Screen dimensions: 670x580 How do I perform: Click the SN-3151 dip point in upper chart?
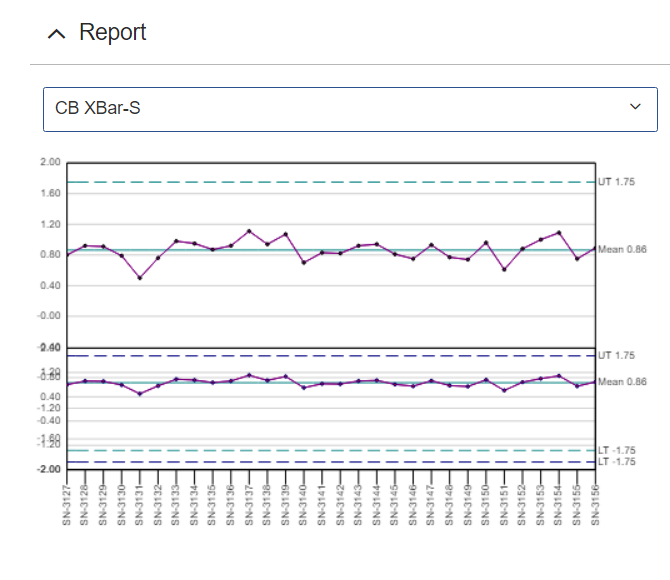point(504,269)
